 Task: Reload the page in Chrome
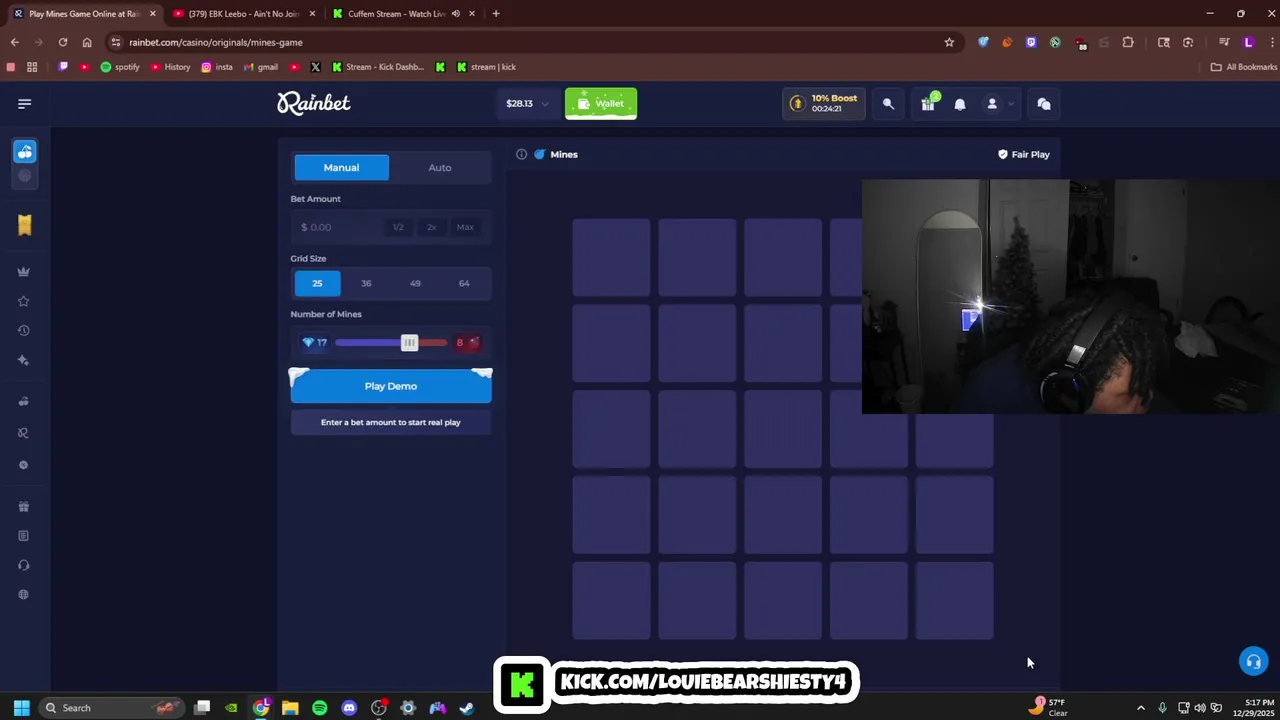coord(63,42)
